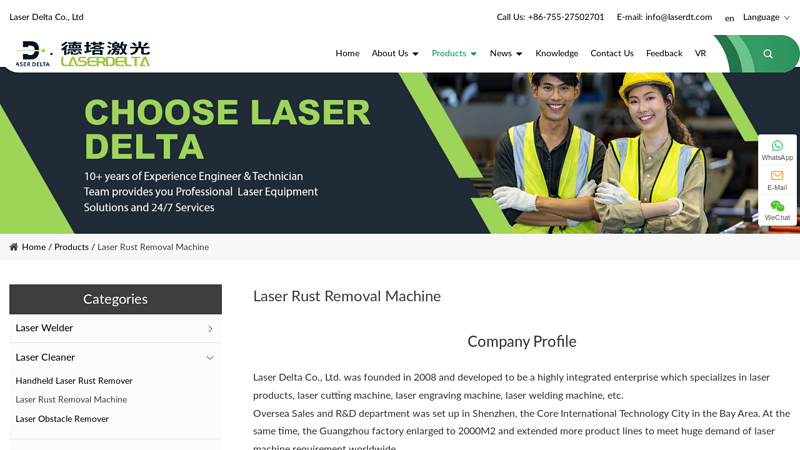Open the WeChat icon
This screenshot has width=800, height=450.
(x=777, y=206)
